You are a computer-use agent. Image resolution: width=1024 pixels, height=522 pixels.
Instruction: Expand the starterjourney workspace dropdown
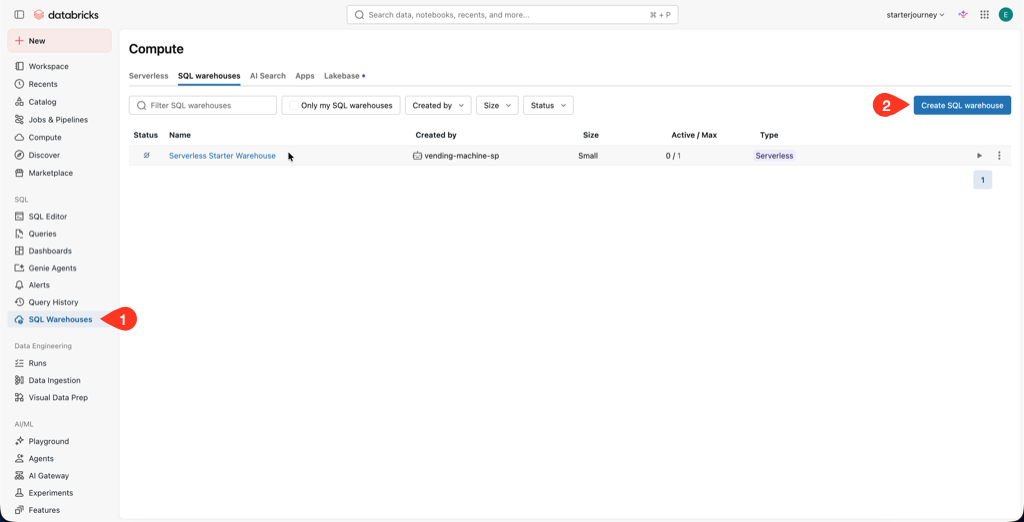tap(916, 14)
